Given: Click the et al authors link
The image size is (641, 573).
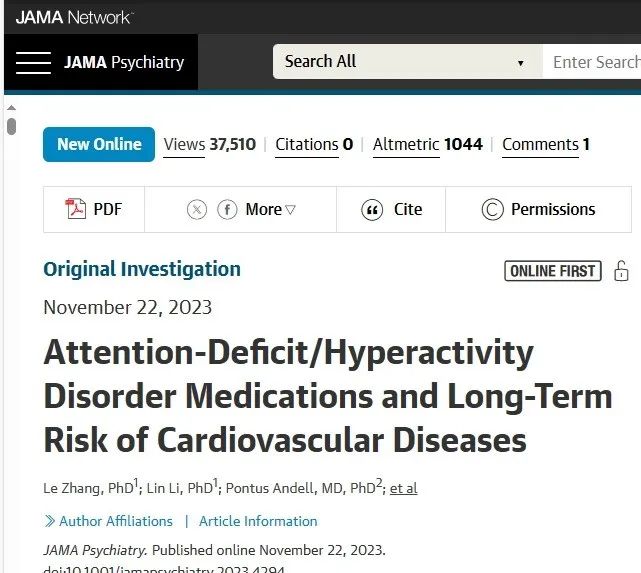Looking at the screenshot, I should coord(403,488).
